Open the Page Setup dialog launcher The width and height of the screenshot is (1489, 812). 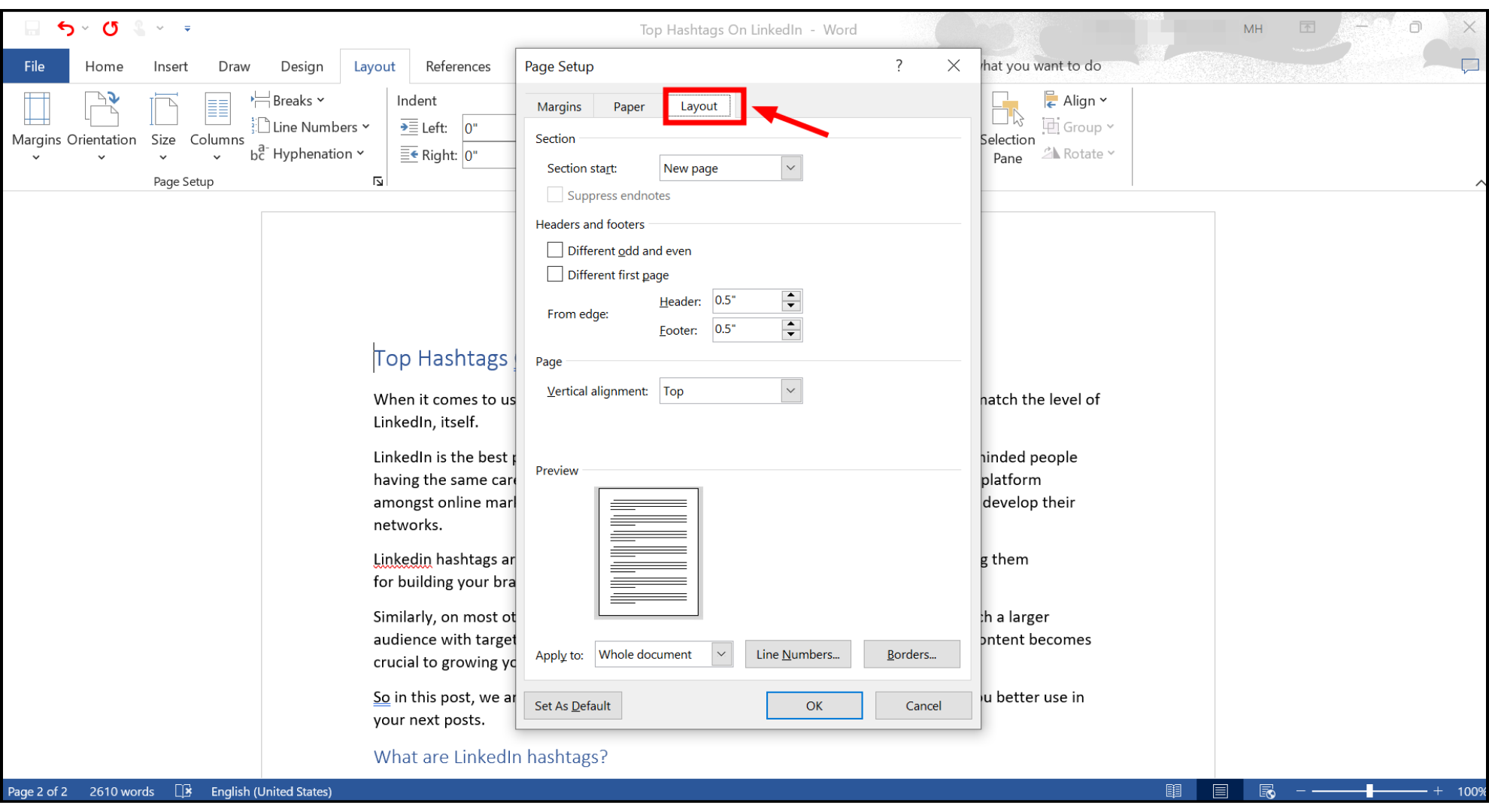[x=378, y=181]
